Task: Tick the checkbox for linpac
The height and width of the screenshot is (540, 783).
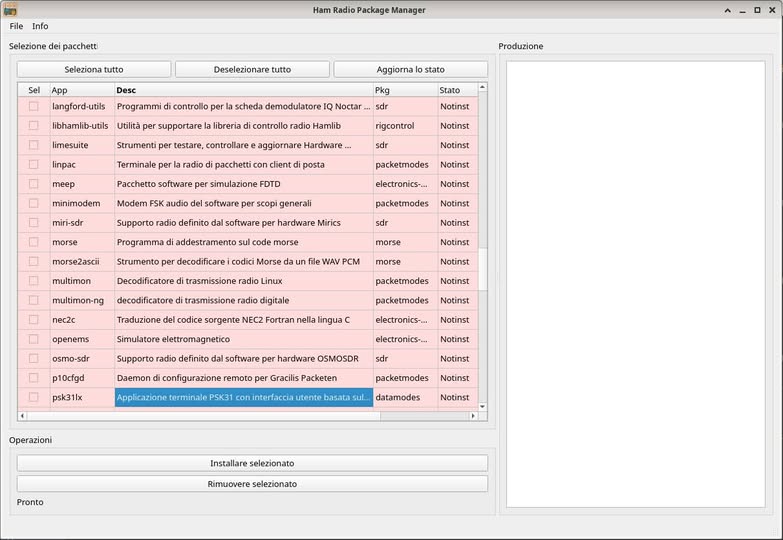Action: point(33,164)
